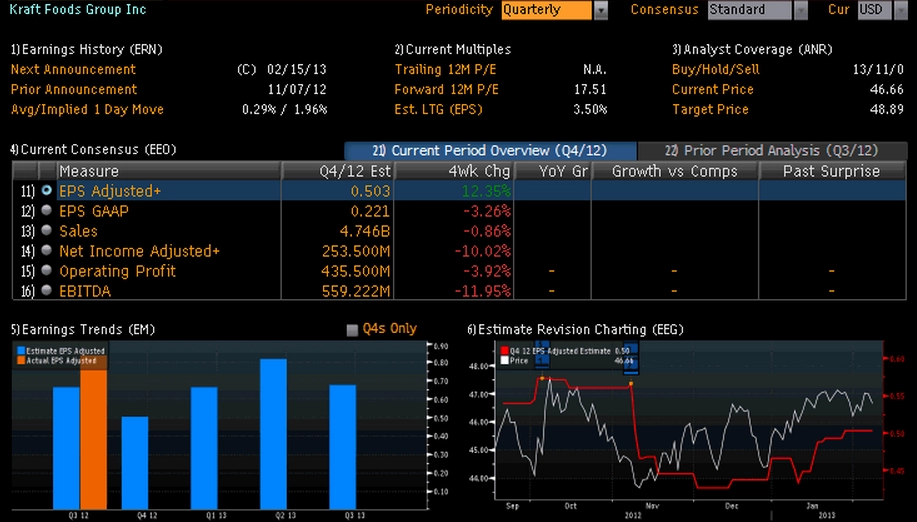Viewport: 917px width, 522px height.
Task: Open the Consensus Standard dropdown
Action: click(749, 10)
